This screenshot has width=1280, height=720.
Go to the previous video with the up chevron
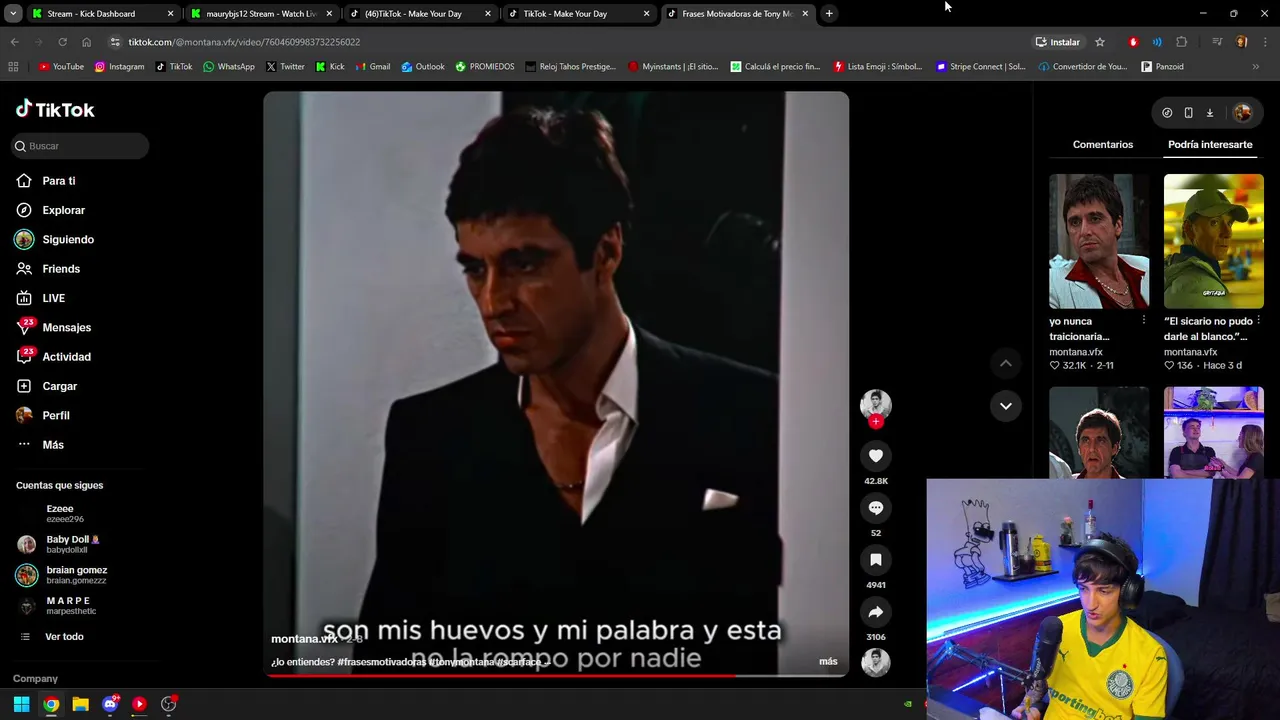[x=1005, y=363]
